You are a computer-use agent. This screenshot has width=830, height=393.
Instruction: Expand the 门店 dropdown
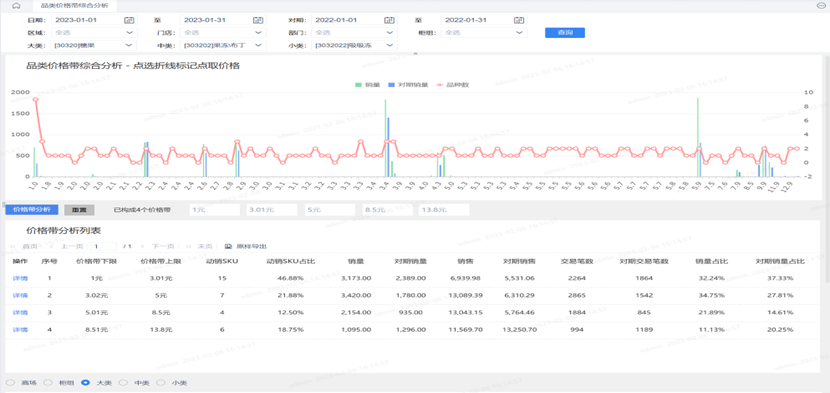223,33
